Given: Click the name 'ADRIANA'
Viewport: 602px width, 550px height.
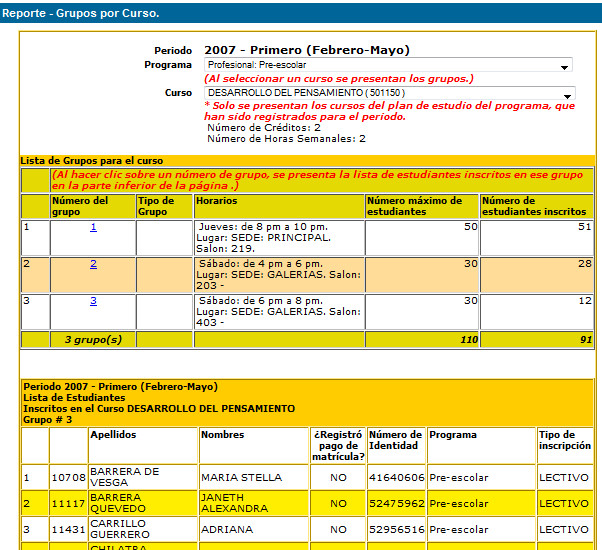Looking at the screenshot, I should tap(227, 530).
